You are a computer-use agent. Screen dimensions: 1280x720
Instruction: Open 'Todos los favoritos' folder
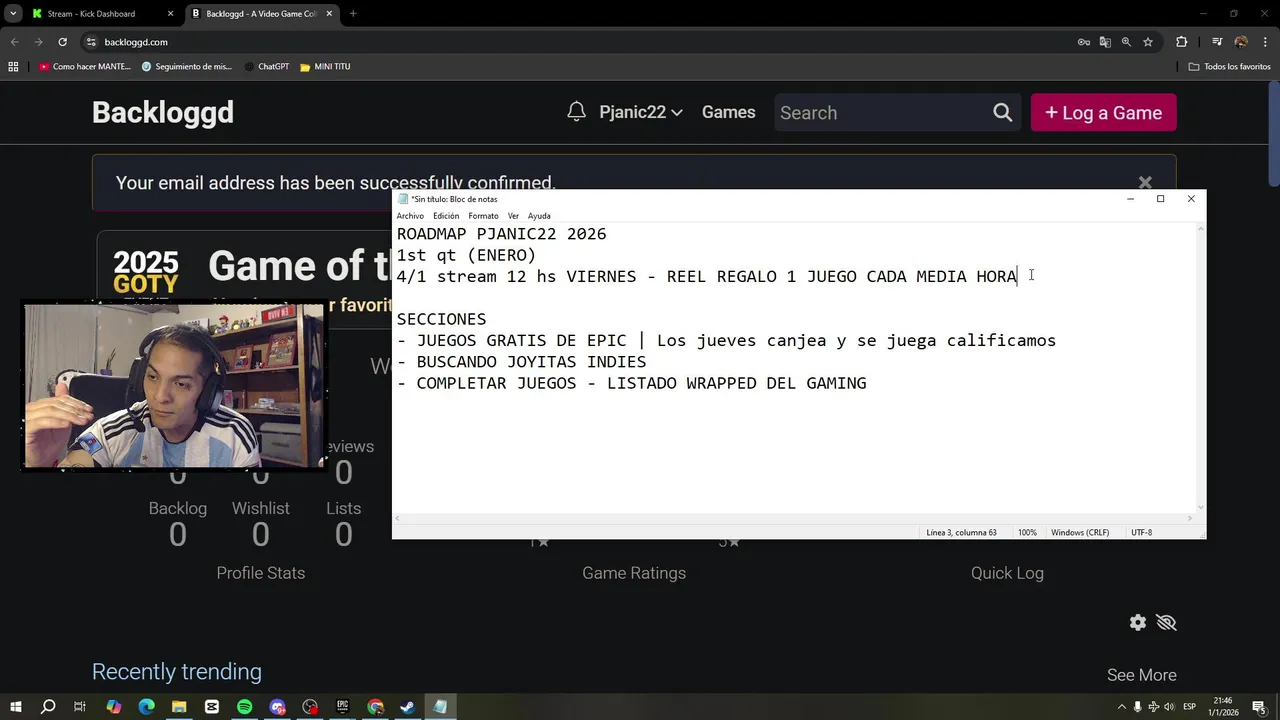click(1230, 67)
